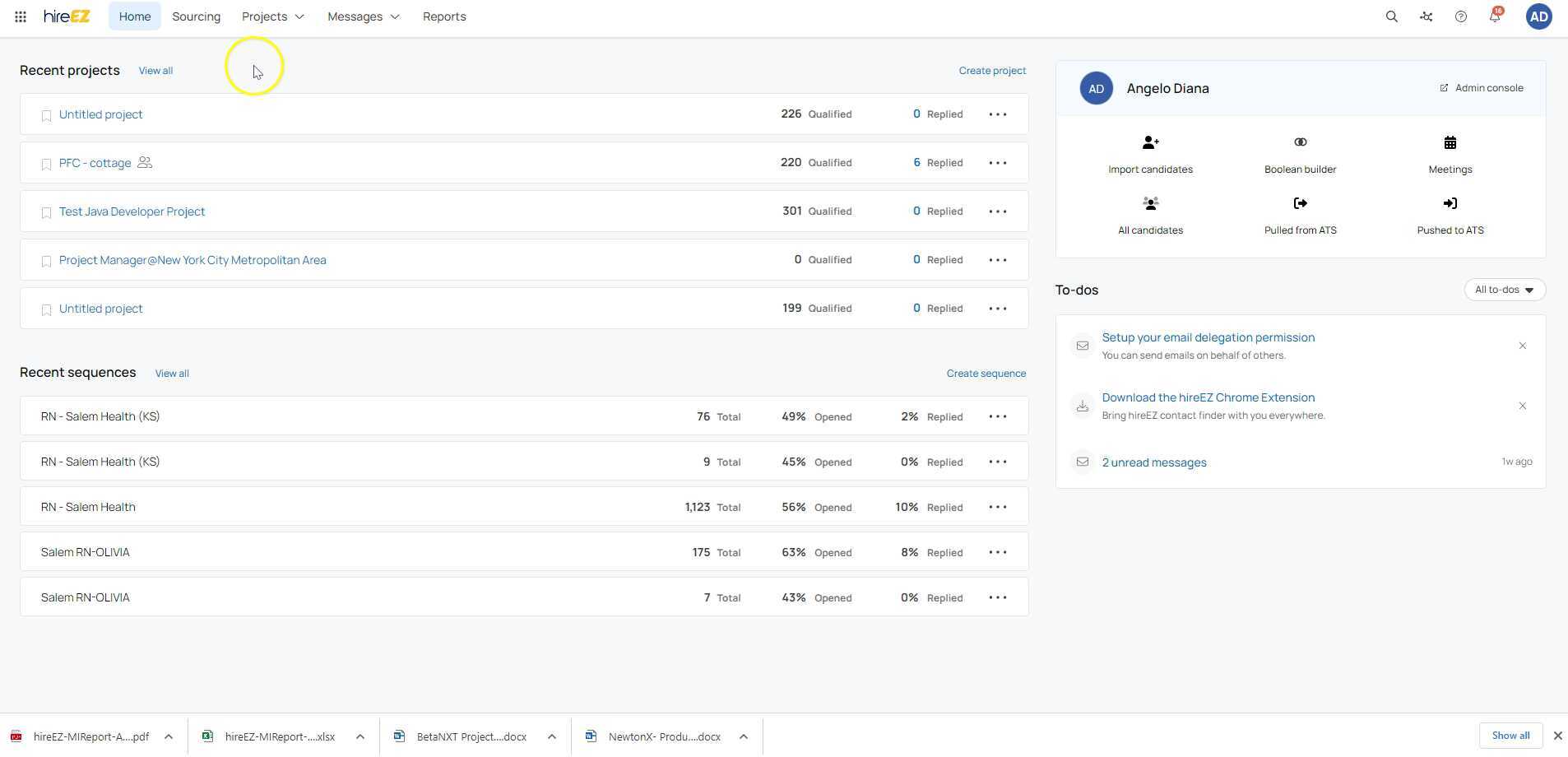Expand the hireEZ-MIReport xlsx download options
This screenshot has height=757, width=1568.
(360, 736)
